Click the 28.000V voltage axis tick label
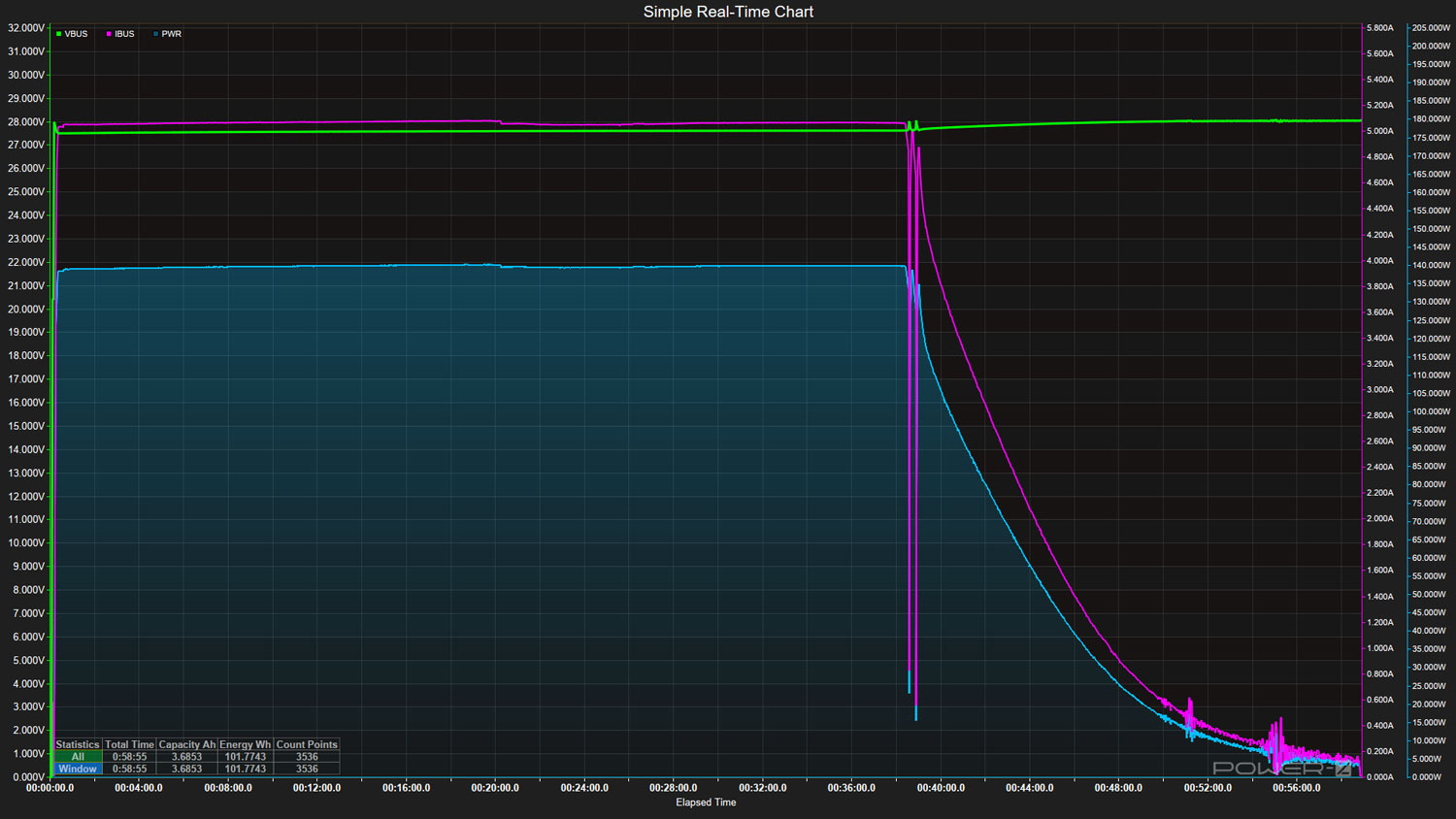1456x819 pixels. point(26,122)
